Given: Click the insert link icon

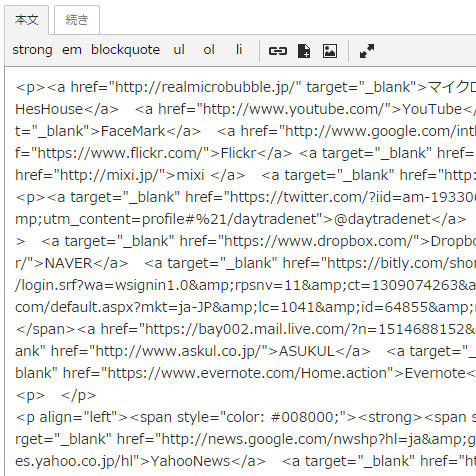Looking at the screenshot, I should point(278,51).
